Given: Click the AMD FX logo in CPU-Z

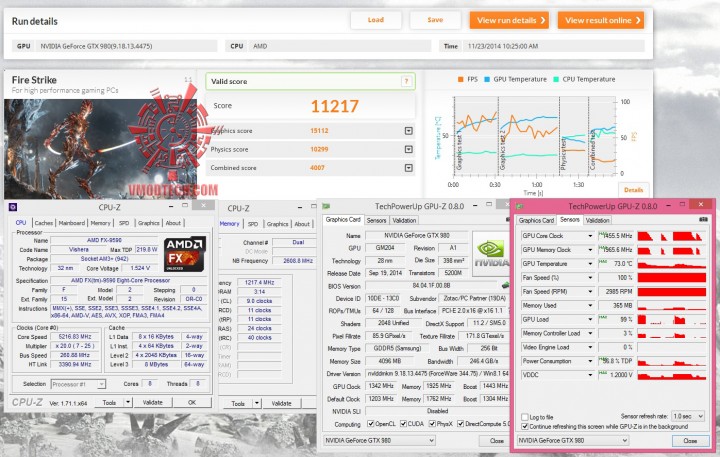Looking at the screenshot, I should click(x=185, y=254).
